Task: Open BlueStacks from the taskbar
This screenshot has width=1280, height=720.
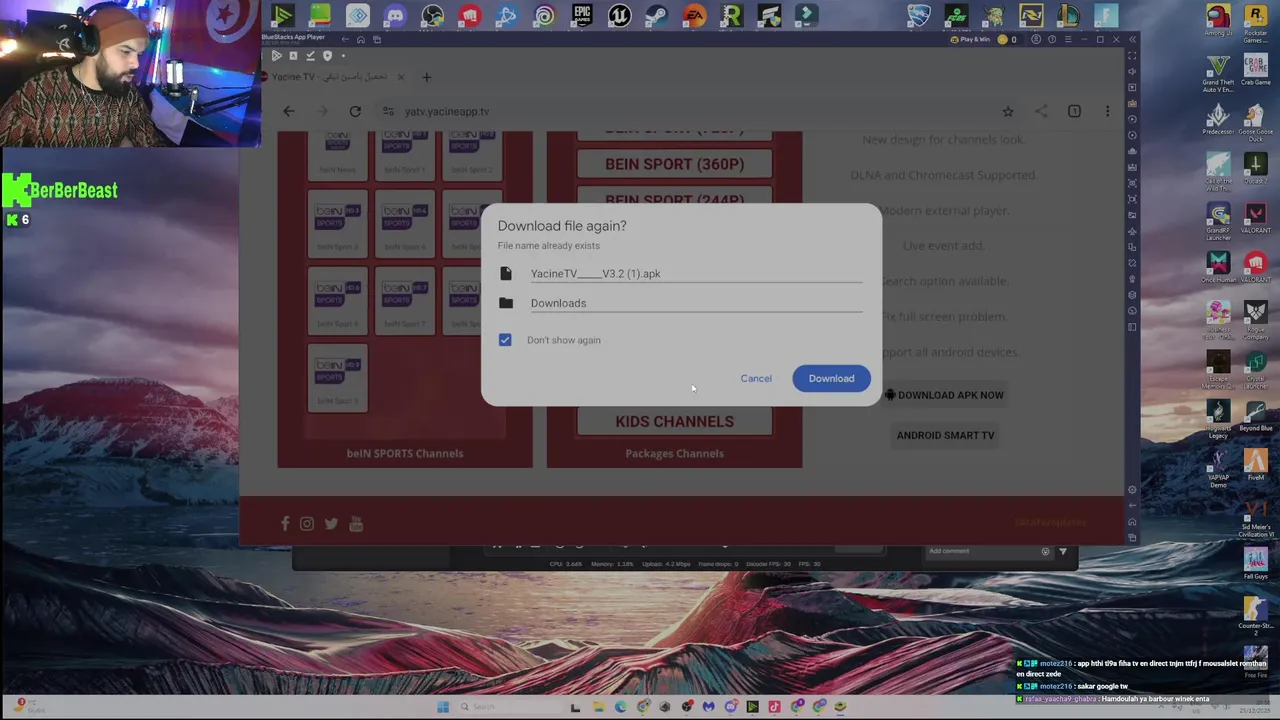Action: [841, 707]
